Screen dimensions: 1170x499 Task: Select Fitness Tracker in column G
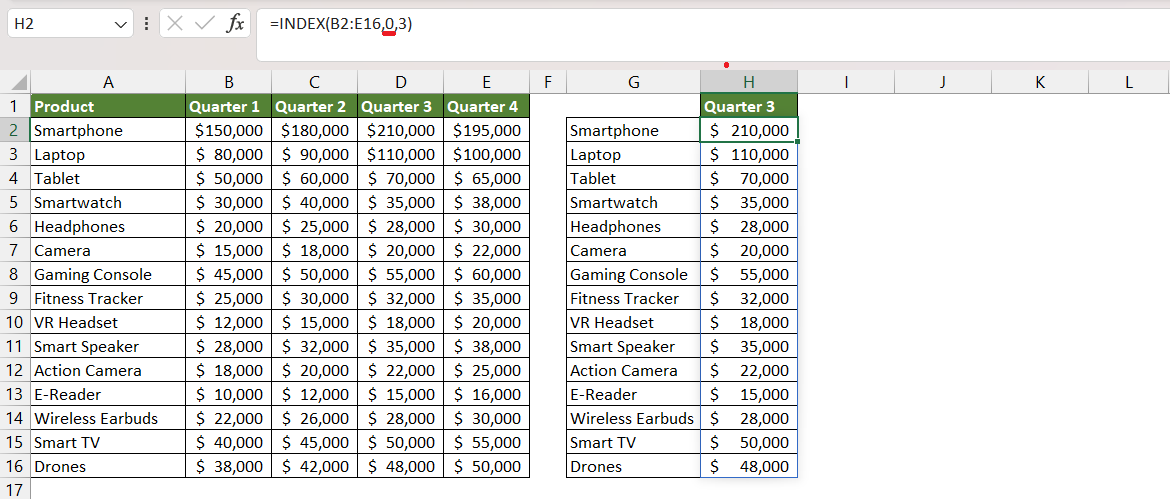[634, 298]
